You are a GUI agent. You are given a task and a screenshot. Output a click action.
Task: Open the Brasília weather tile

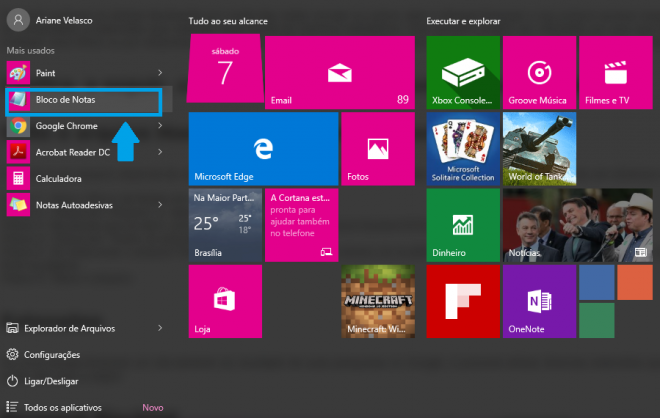pos(225,225)
